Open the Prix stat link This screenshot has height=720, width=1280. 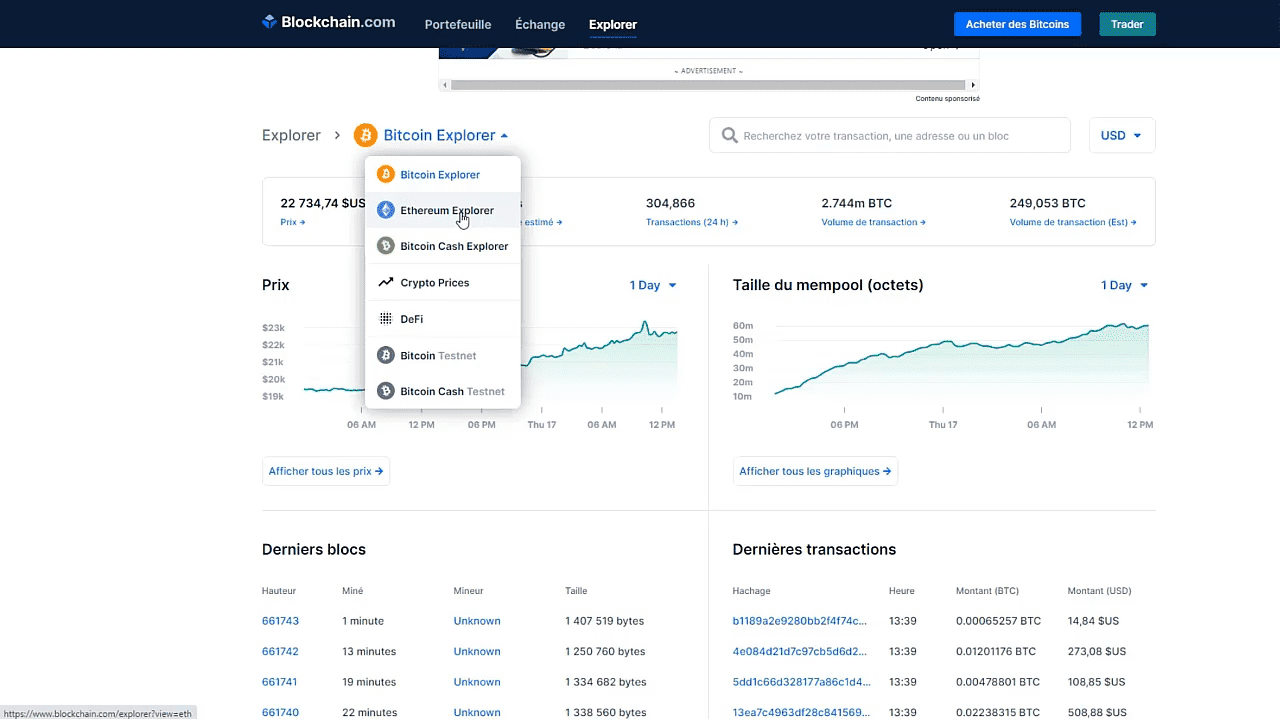293,222
